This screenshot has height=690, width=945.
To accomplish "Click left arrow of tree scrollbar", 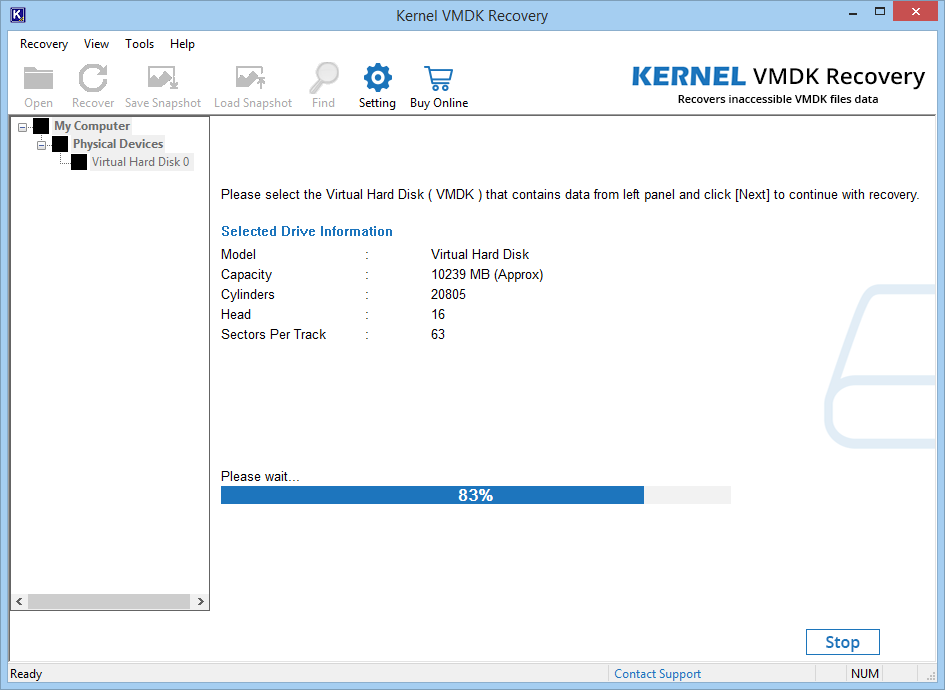I will click(19, 601).
